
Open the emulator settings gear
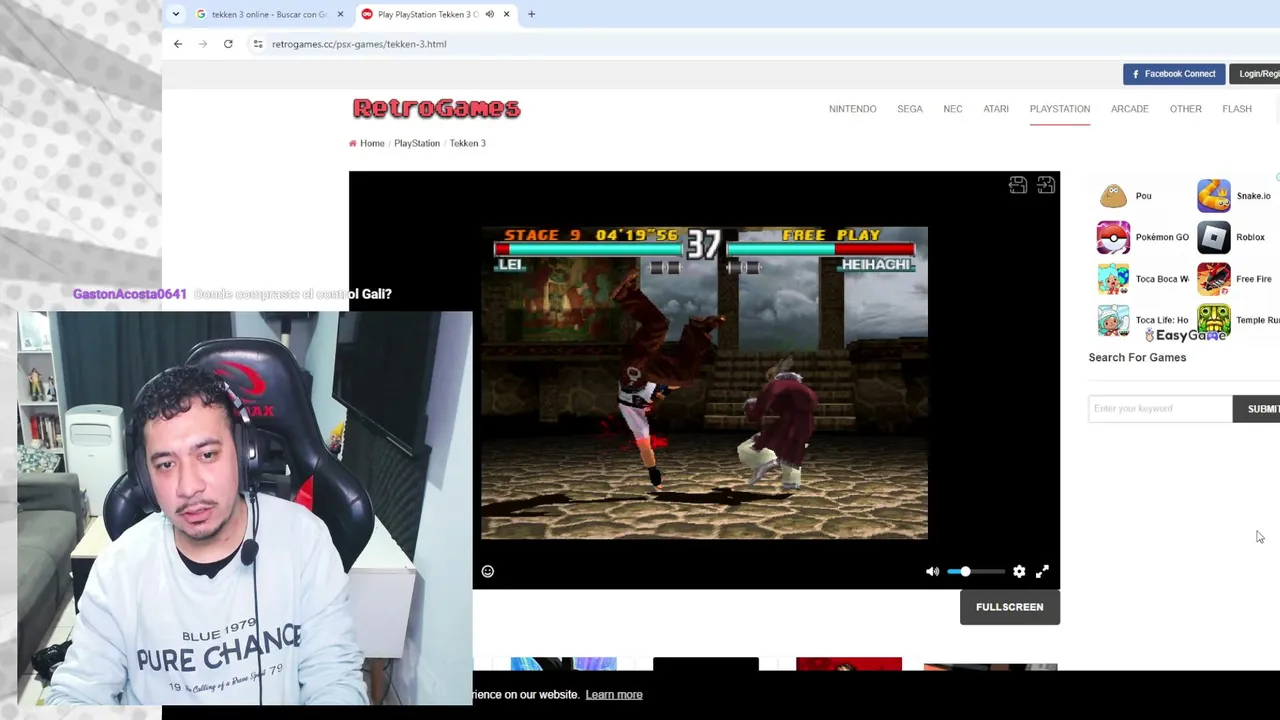tap(1019, 571)
